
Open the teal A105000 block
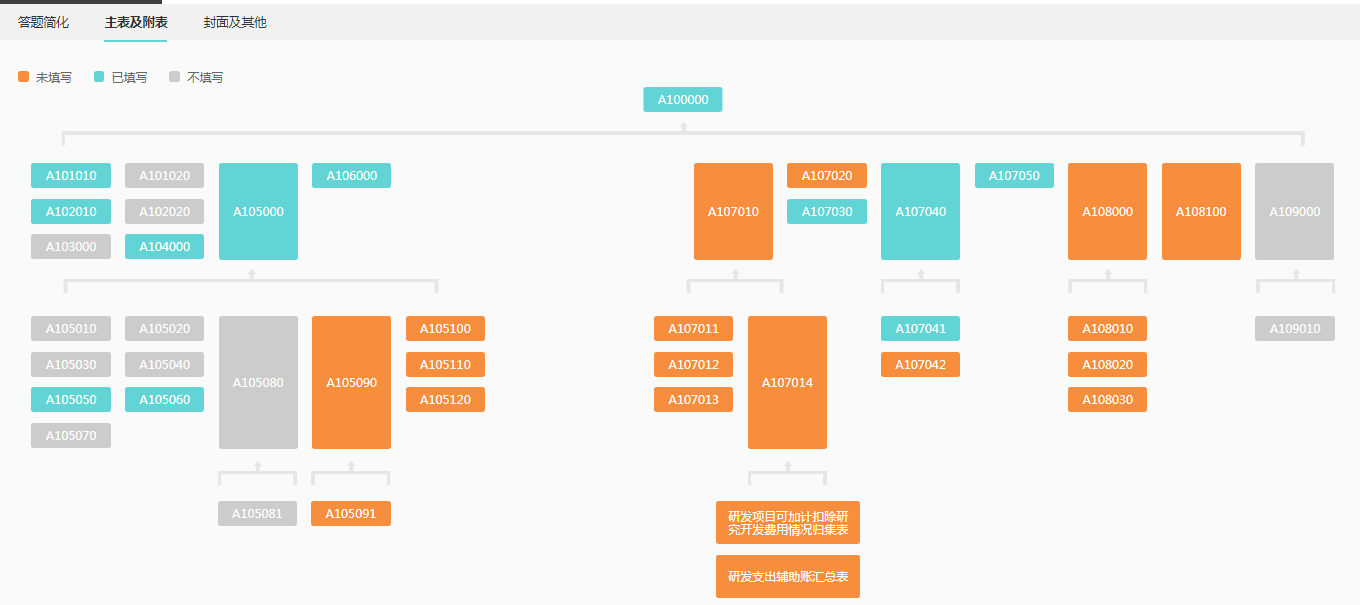point(258,211)
